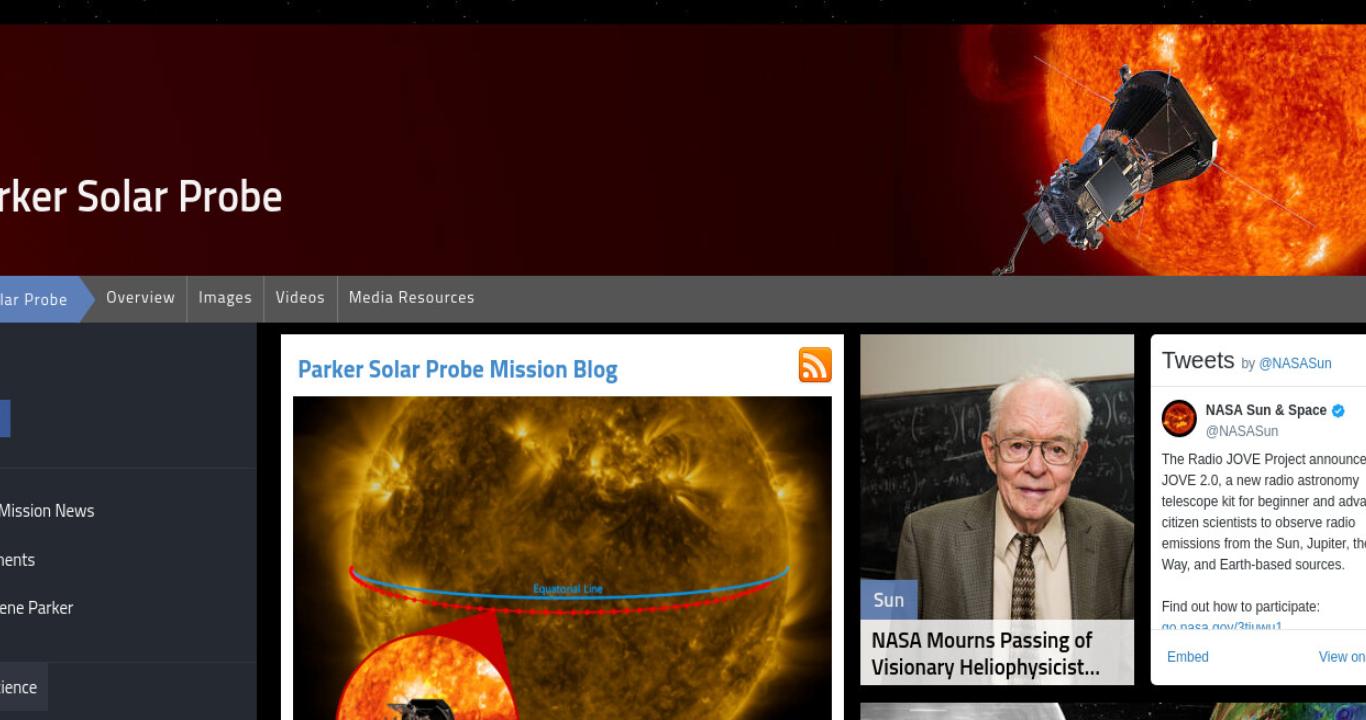Open the Overview tab
Viewport: 1366px width, 720px height.
point(140,298)
